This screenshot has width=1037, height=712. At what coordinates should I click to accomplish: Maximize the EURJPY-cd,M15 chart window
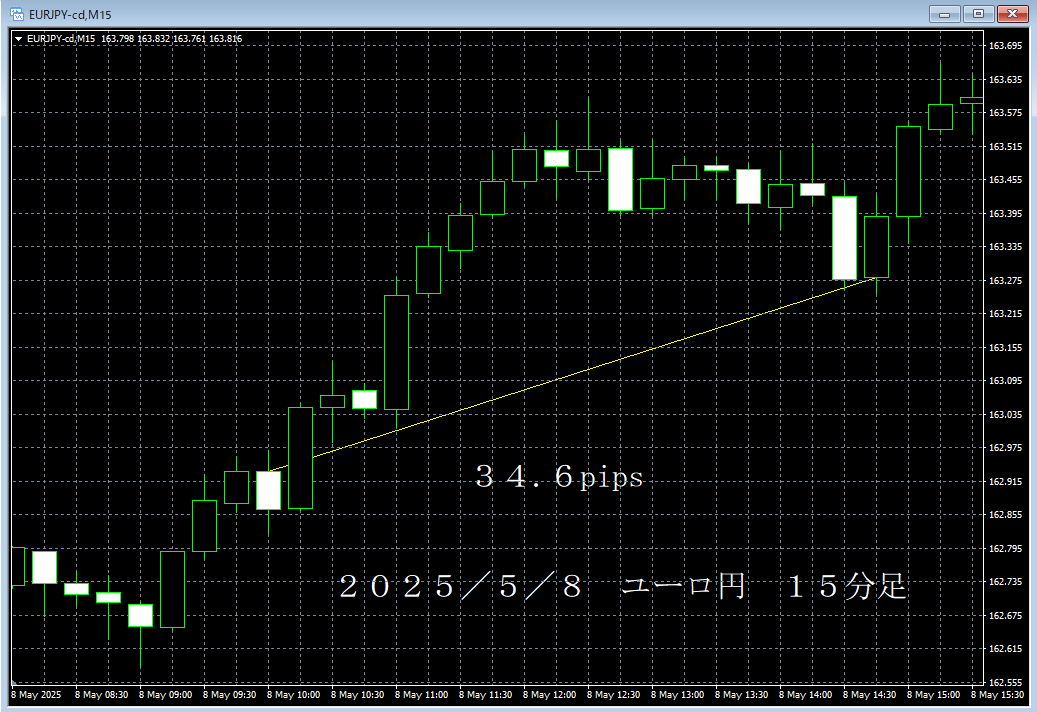coord(978,14)
